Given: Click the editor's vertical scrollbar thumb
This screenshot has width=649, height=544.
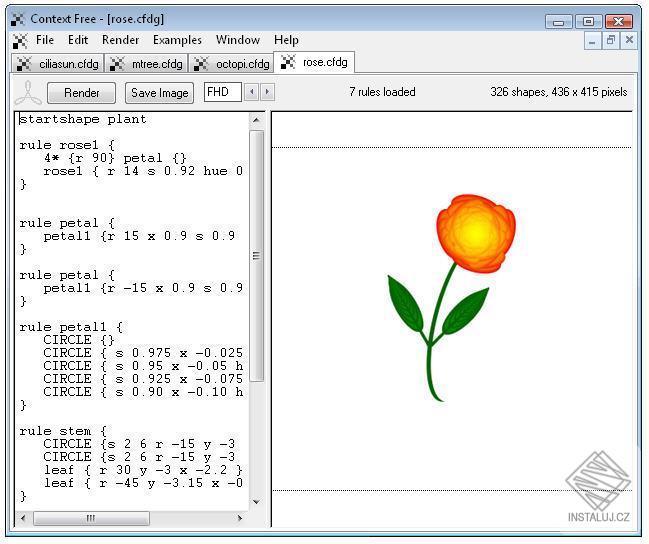Looking at the screenshot, I should pyautogui.click(x=256, y=256).
